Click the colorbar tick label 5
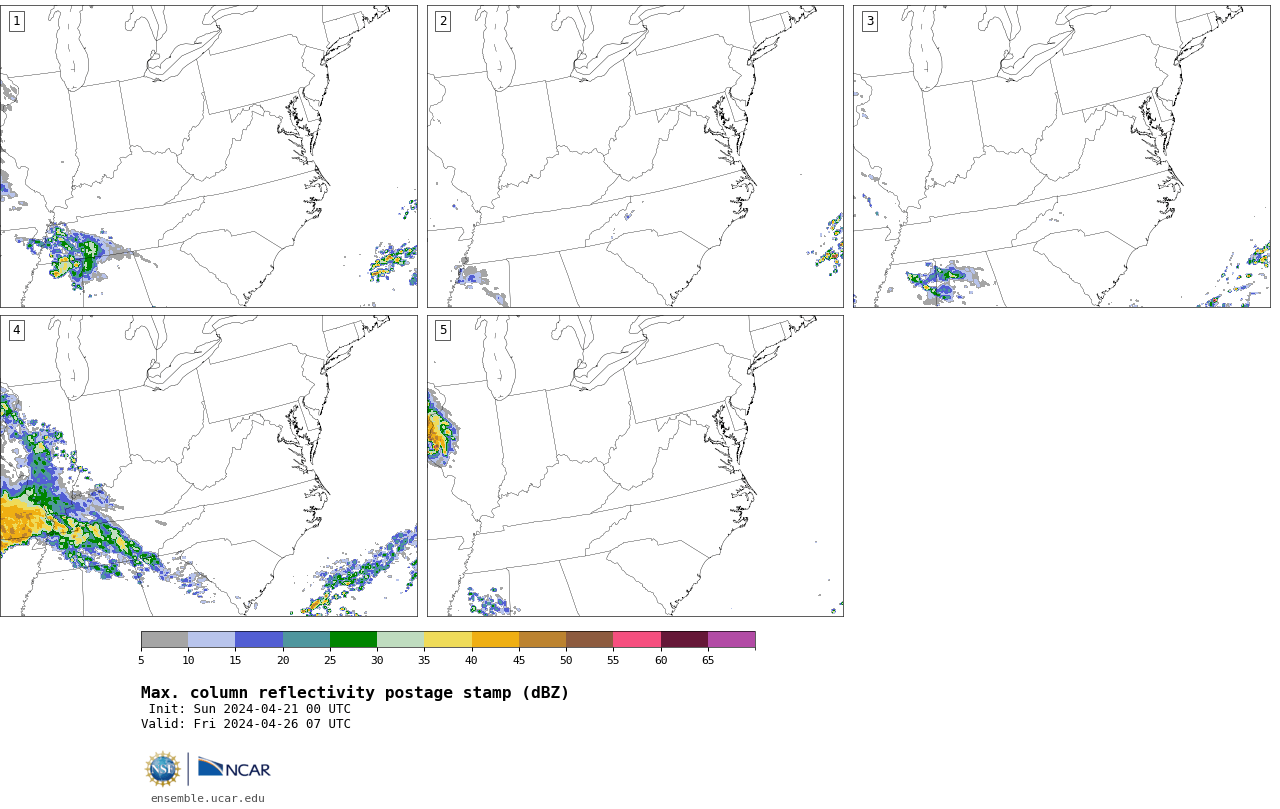 141,660
